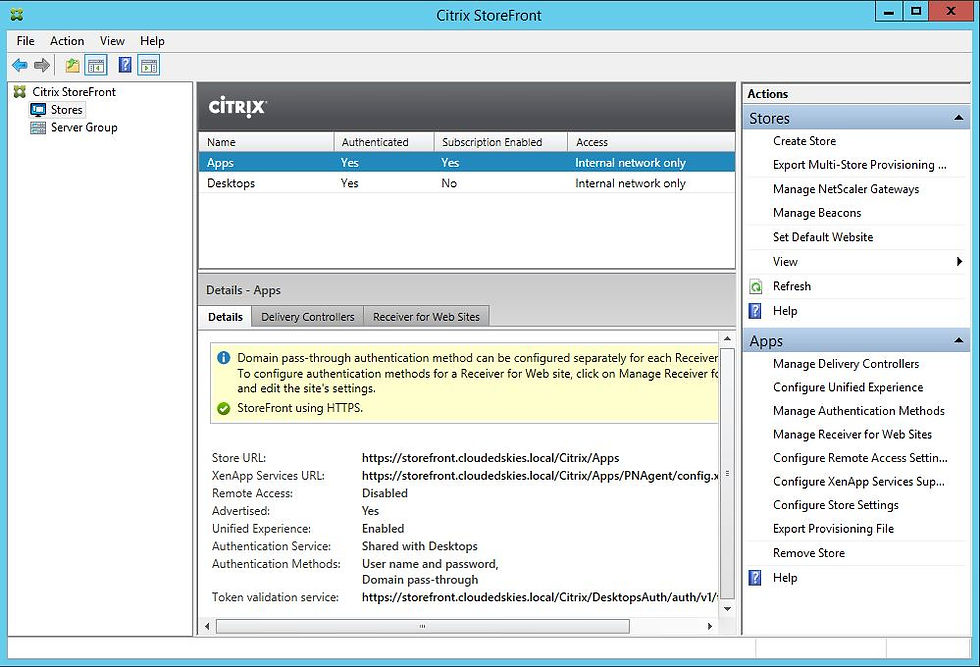Click the Back arrow toolbar icon
This screenshot has height=667, width=980.
pyautogui.click(x=19, y=65)
